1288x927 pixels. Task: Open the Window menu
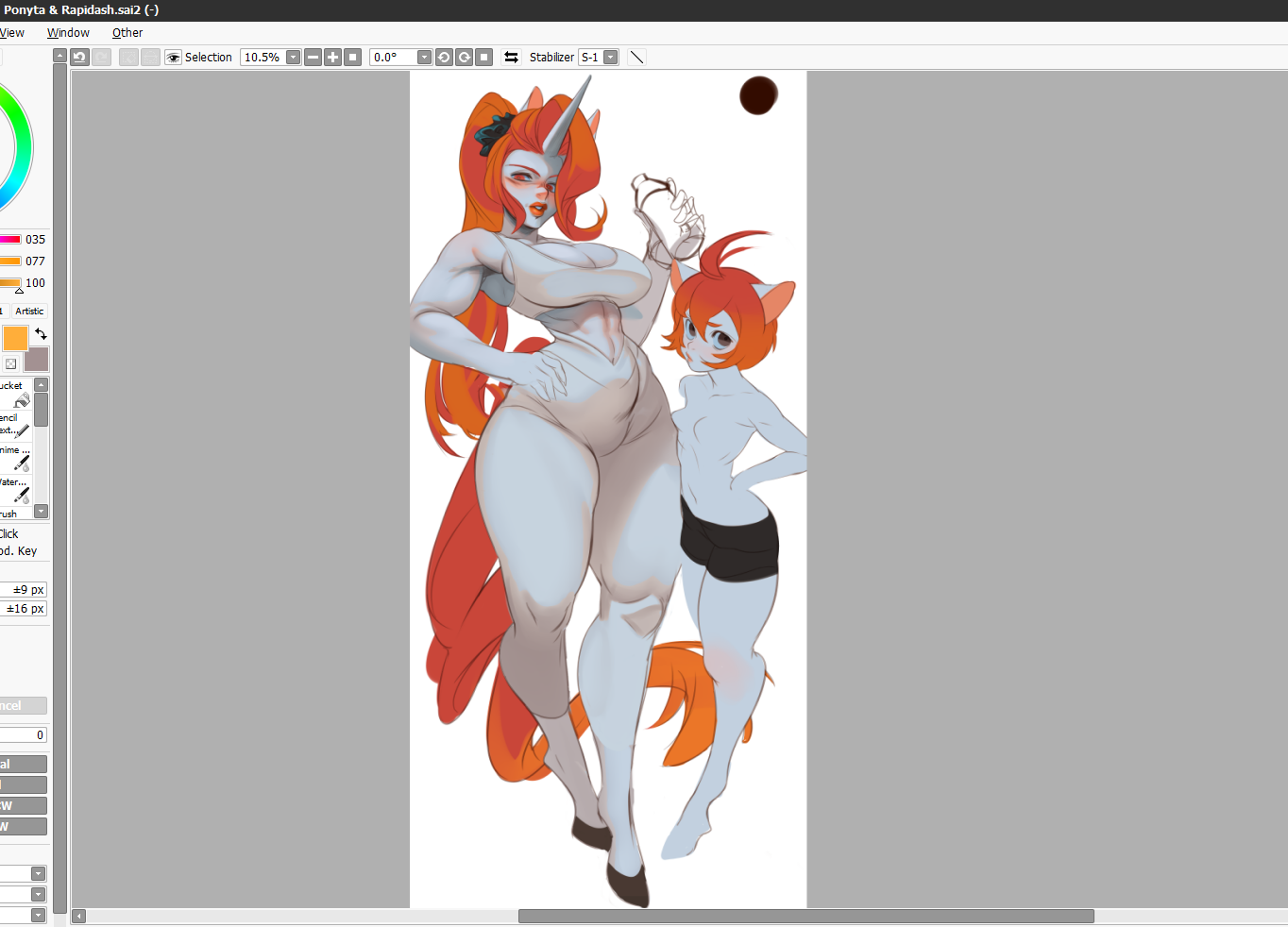tap(68, 32)
